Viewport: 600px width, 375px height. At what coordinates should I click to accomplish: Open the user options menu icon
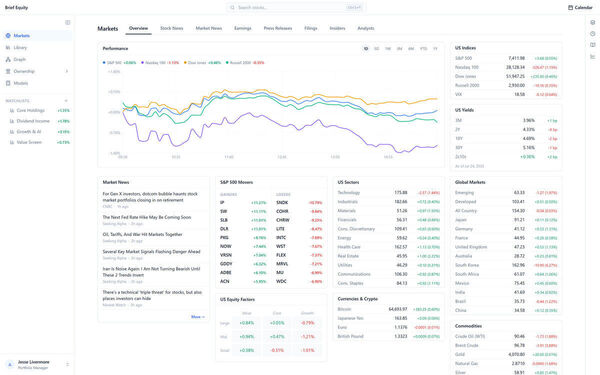tap(68, 364)
